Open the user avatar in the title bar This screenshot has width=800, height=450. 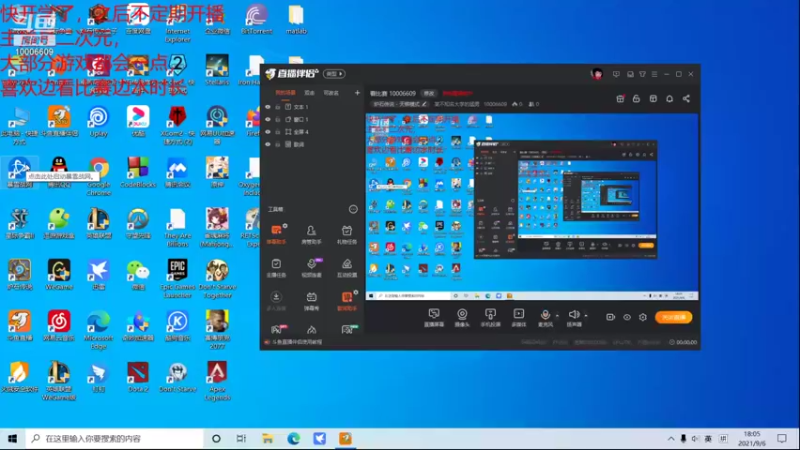coord(596,74)
